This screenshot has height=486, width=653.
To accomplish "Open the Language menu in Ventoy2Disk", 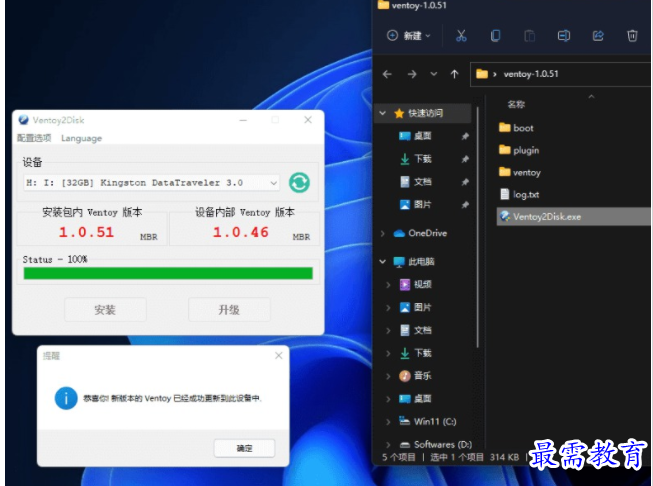I will 81,138.
